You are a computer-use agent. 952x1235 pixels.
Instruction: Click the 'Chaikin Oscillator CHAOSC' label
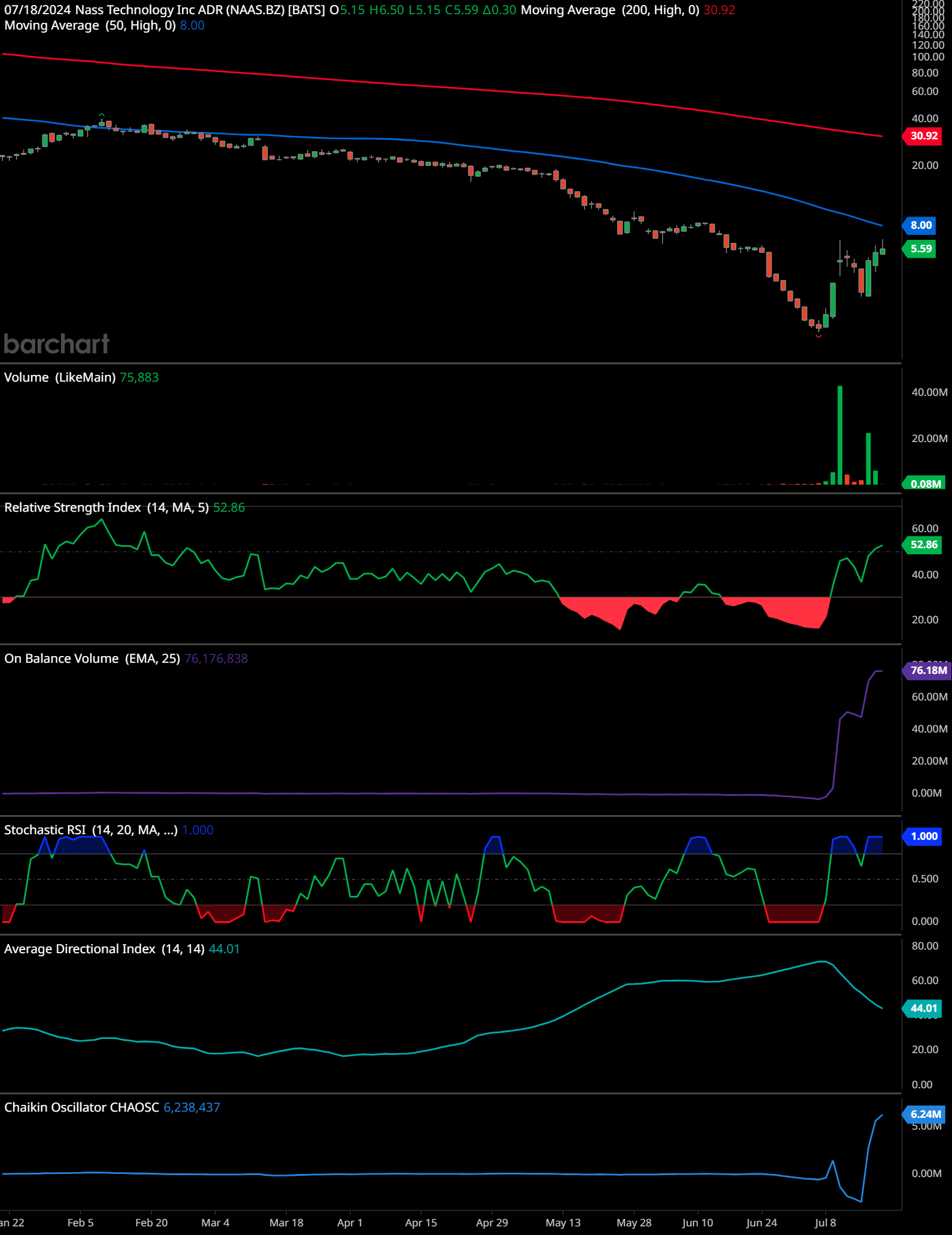pyautogui.click(x=82, y=1107)
